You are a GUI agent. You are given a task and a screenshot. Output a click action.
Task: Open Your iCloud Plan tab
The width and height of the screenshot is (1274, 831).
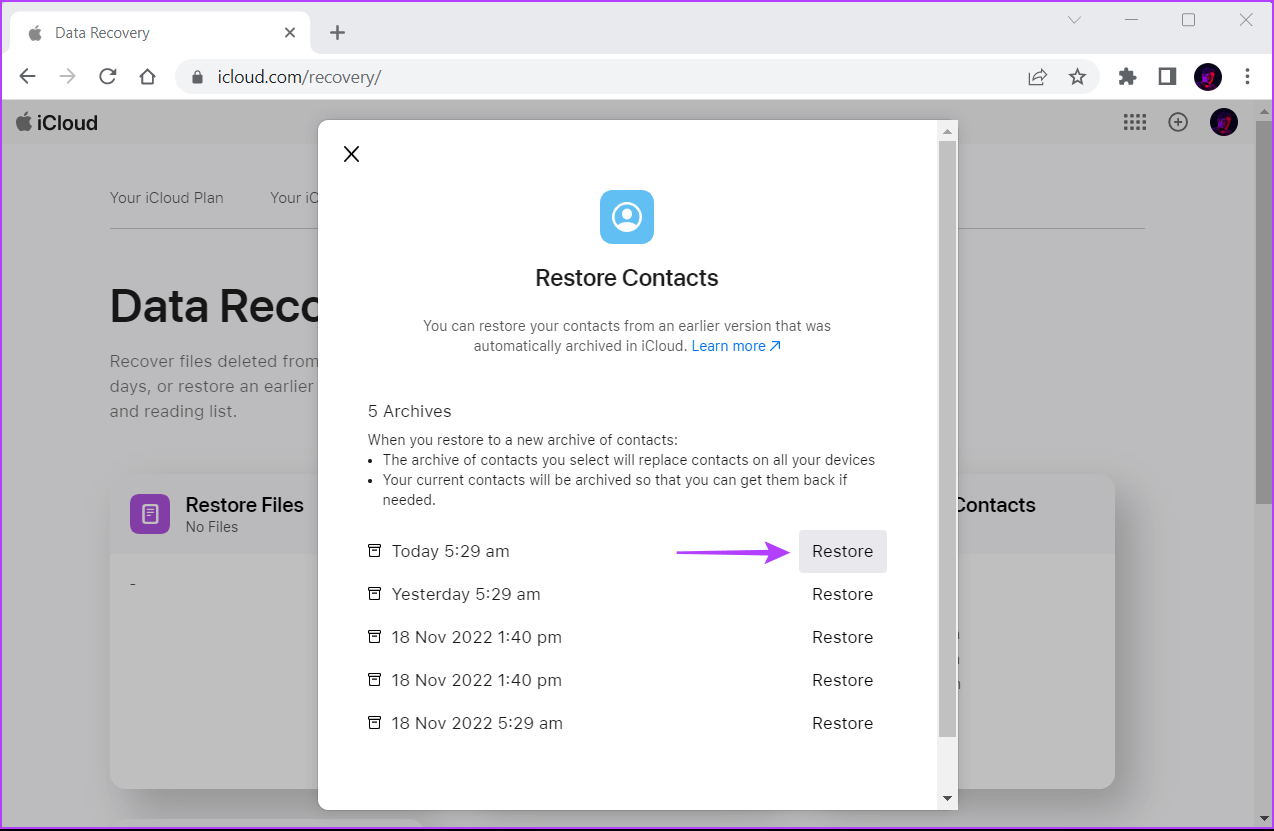coord(167,198)
